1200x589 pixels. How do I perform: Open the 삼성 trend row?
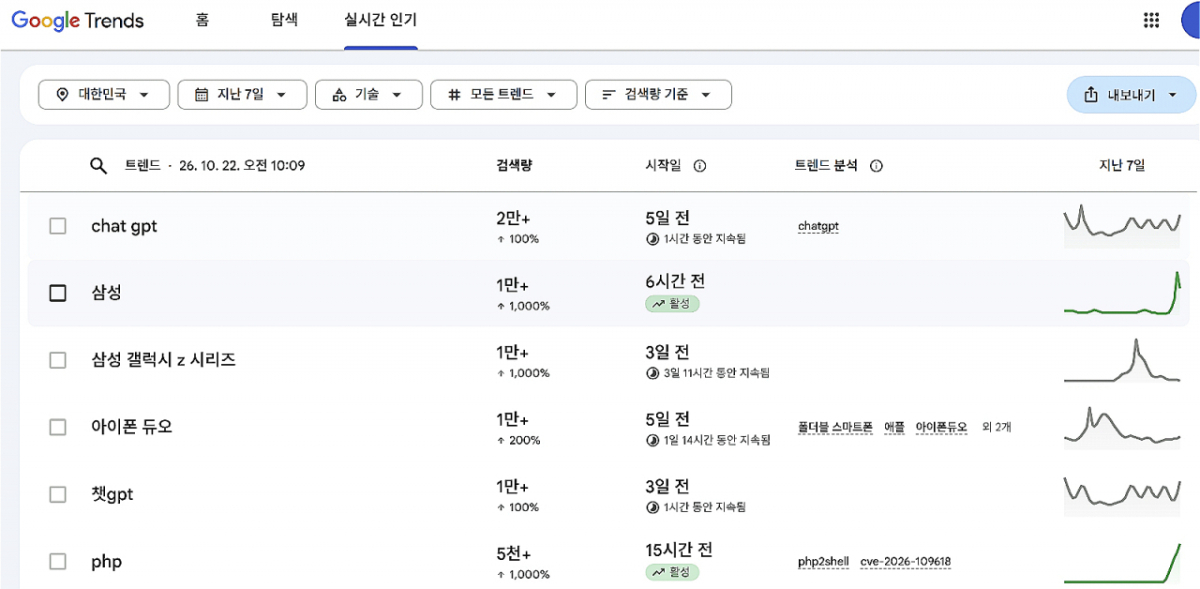(x=105, y=293)
